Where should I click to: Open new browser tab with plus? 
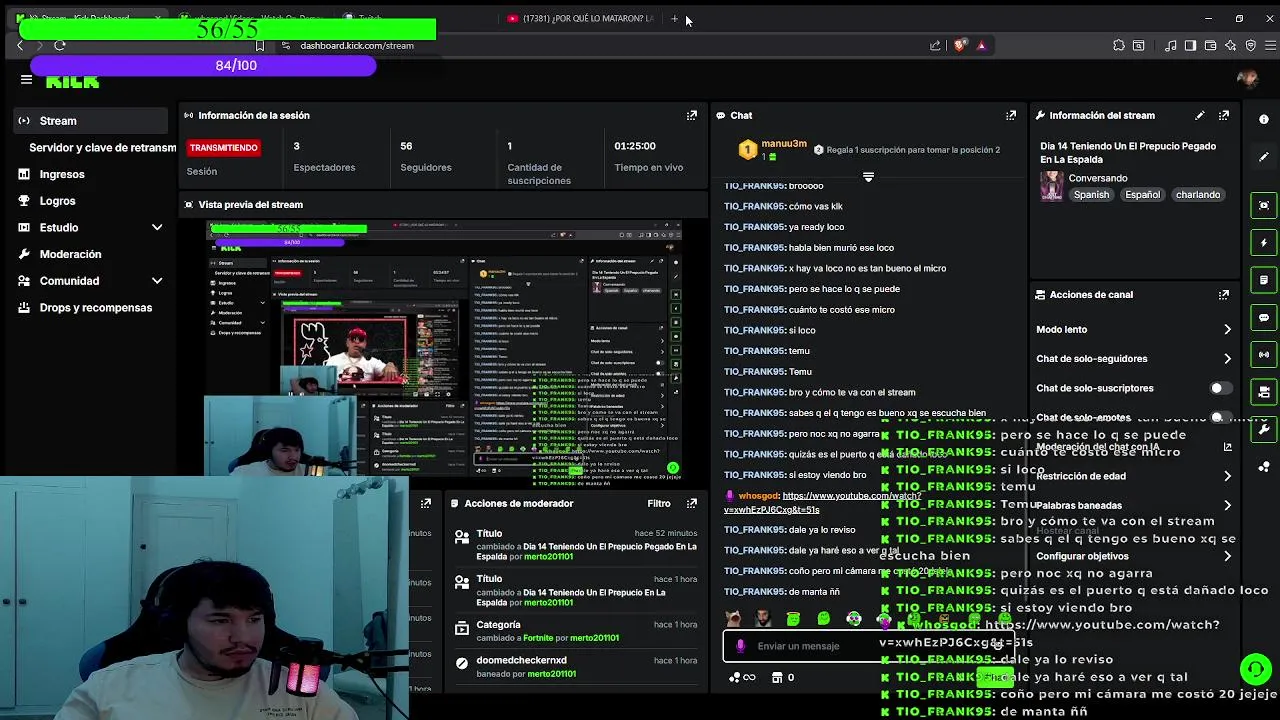point(675,18)
